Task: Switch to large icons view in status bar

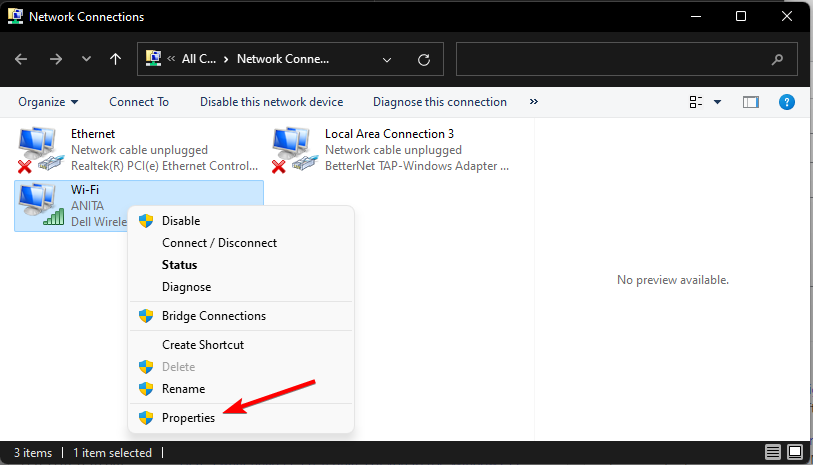Action: pyautogui.click(x=795, y=453)
